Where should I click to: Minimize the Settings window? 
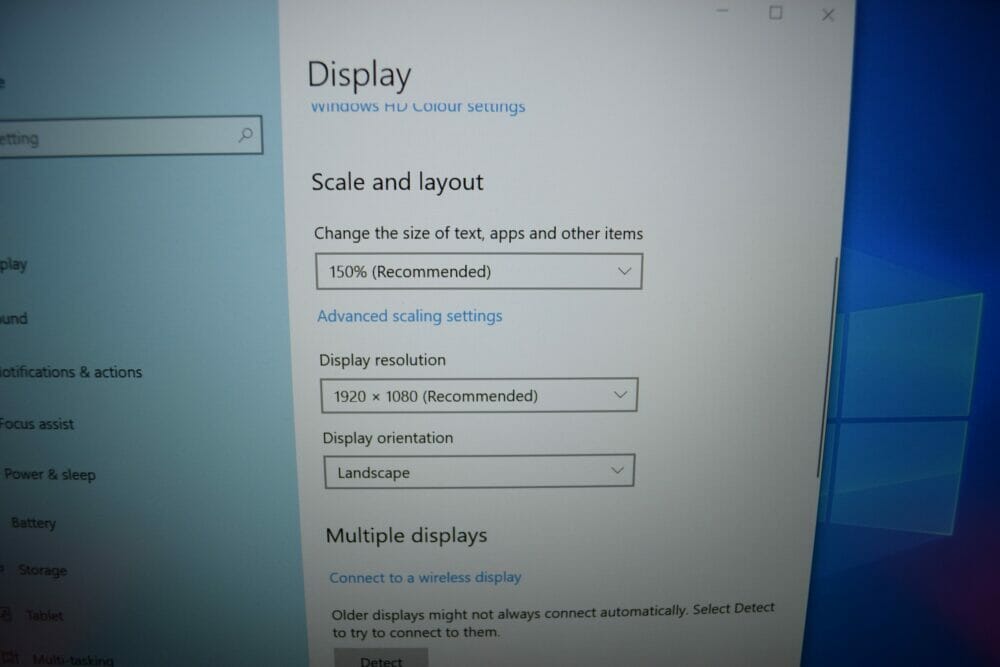(x=722, y=11)
